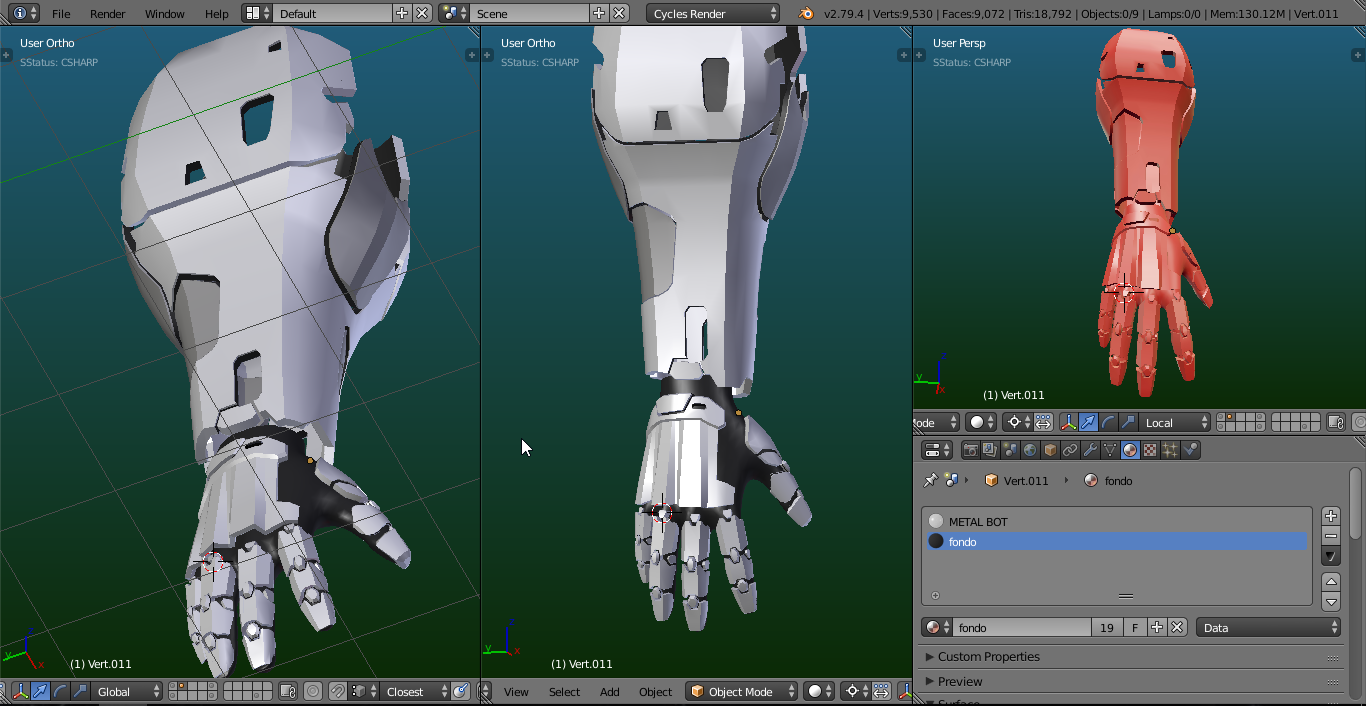The height and width of the screenshot is (706, 1366).
Task: Open the File menu
Action: pyautogui.click(x=61, y=13)
